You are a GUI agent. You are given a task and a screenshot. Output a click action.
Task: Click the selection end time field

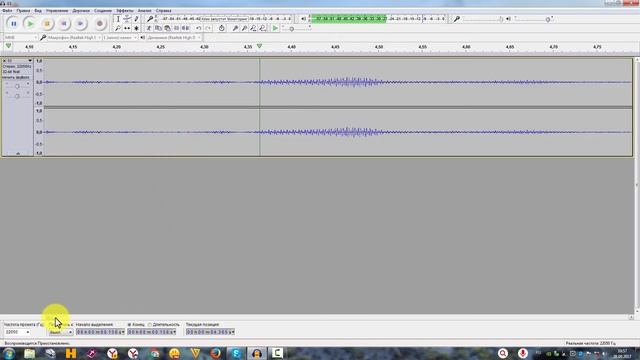click(x=152, y=332)
